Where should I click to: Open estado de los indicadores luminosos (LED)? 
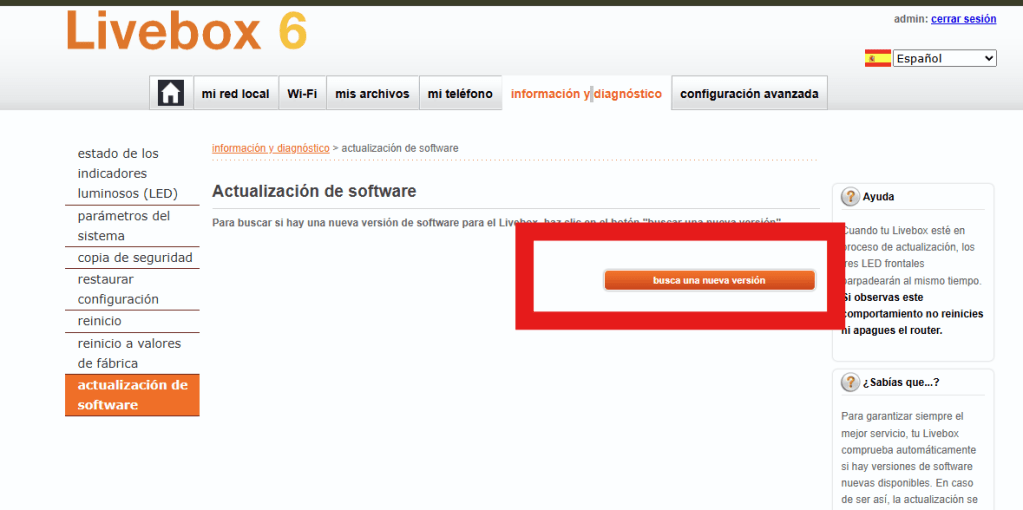(x=118, y=173)
